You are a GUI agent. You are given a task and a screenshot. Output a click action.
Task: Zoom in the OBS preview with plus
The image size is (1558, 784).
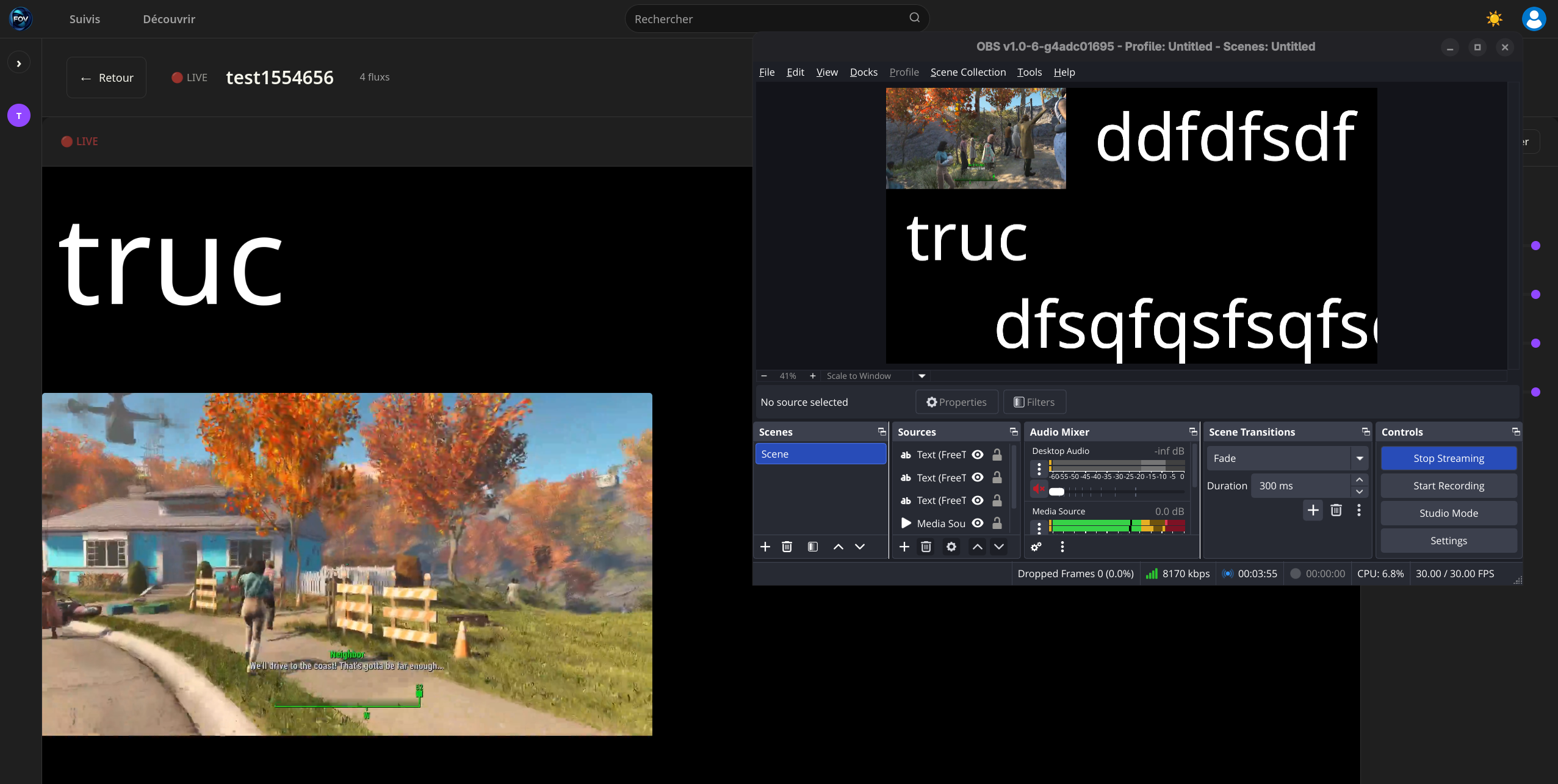pos(813,376)
